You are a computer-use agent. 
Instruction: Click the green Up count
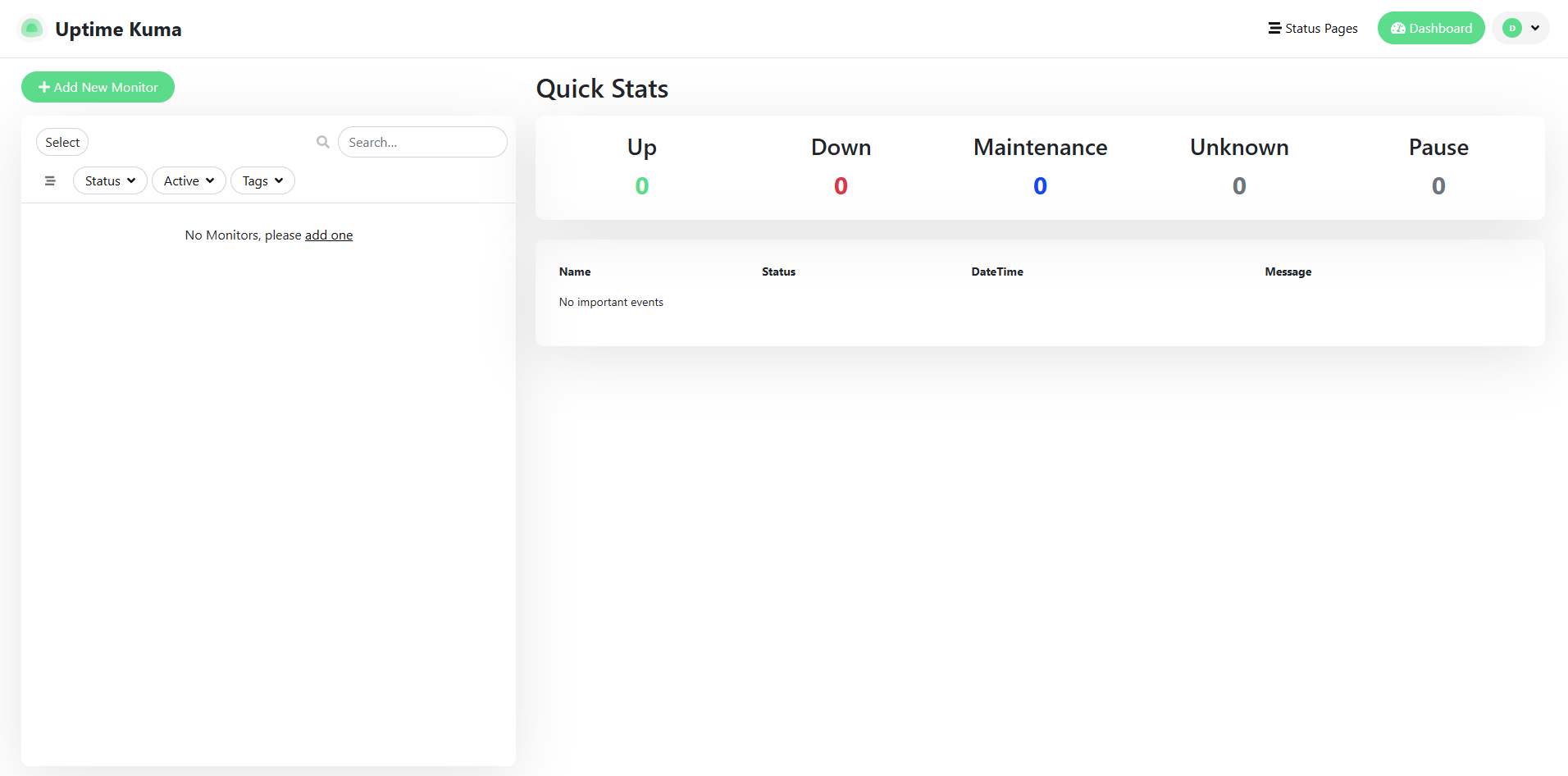[x=642, y=186]
